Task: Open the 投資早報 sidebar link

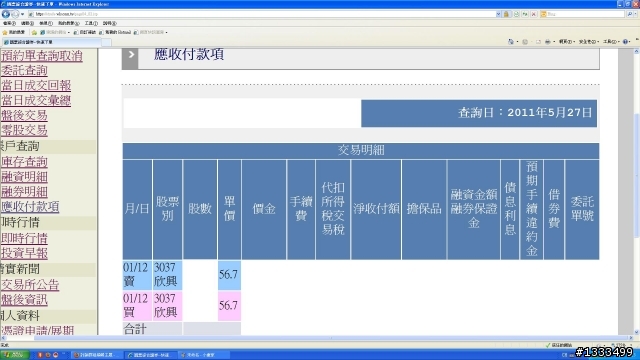Action: pos(24,253)
